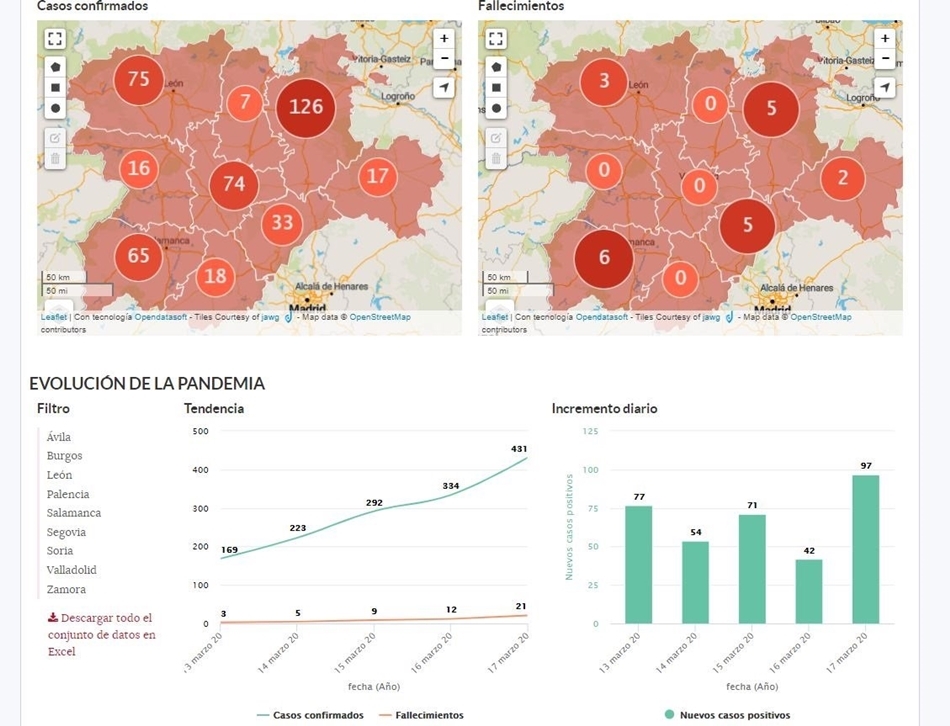Zoom in on the Casos confirmados map

(444, 38)
